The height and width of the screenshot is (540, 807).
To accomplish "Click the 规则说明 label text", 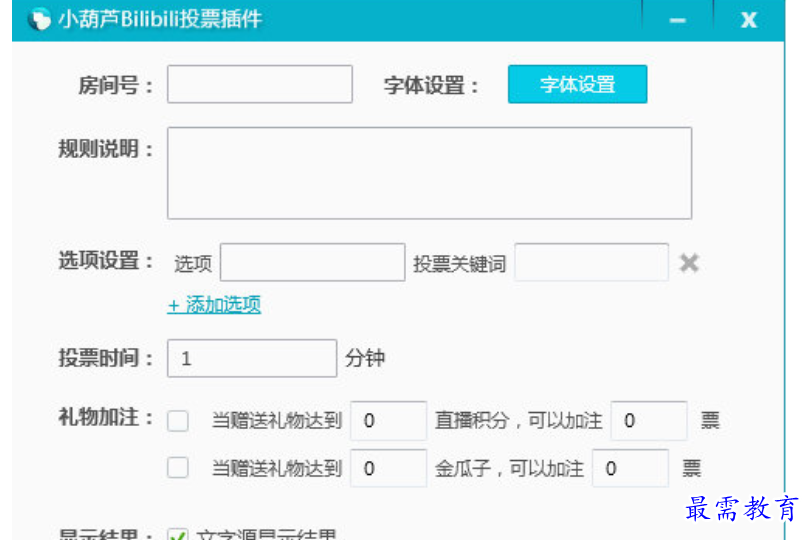I will (106, 149).
